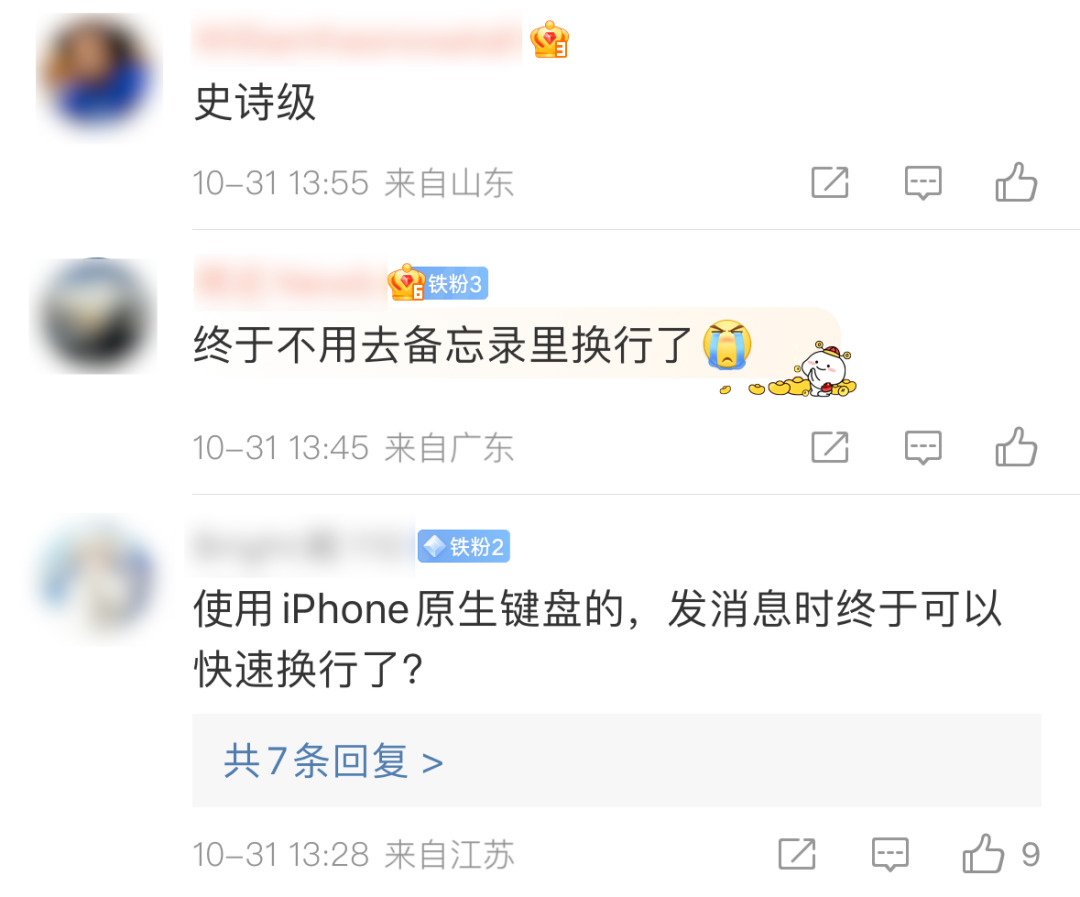Tap the crying emoji in comment
The width and height of the screenshot is (1080, 897).
tap(727, 344)
